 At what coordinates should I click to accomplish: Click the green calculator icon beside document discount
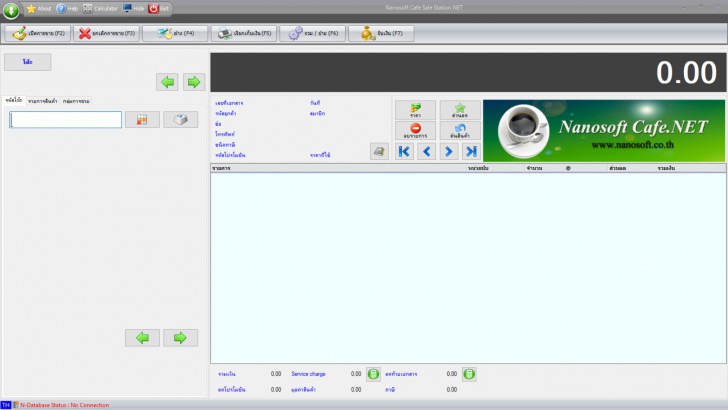click(469, 374)
